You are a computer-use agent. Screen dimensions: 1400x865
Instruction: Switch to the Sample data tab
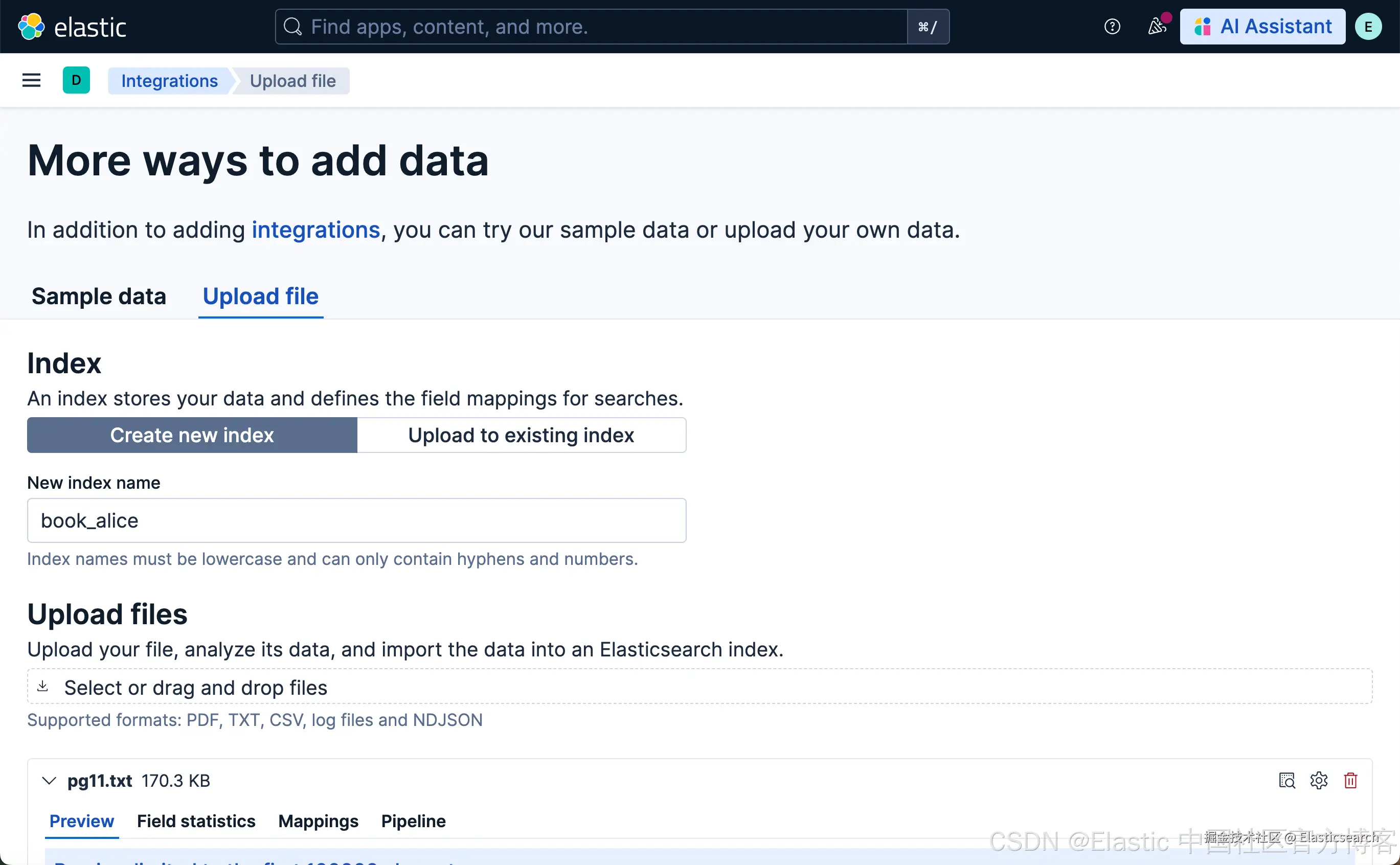98,297
